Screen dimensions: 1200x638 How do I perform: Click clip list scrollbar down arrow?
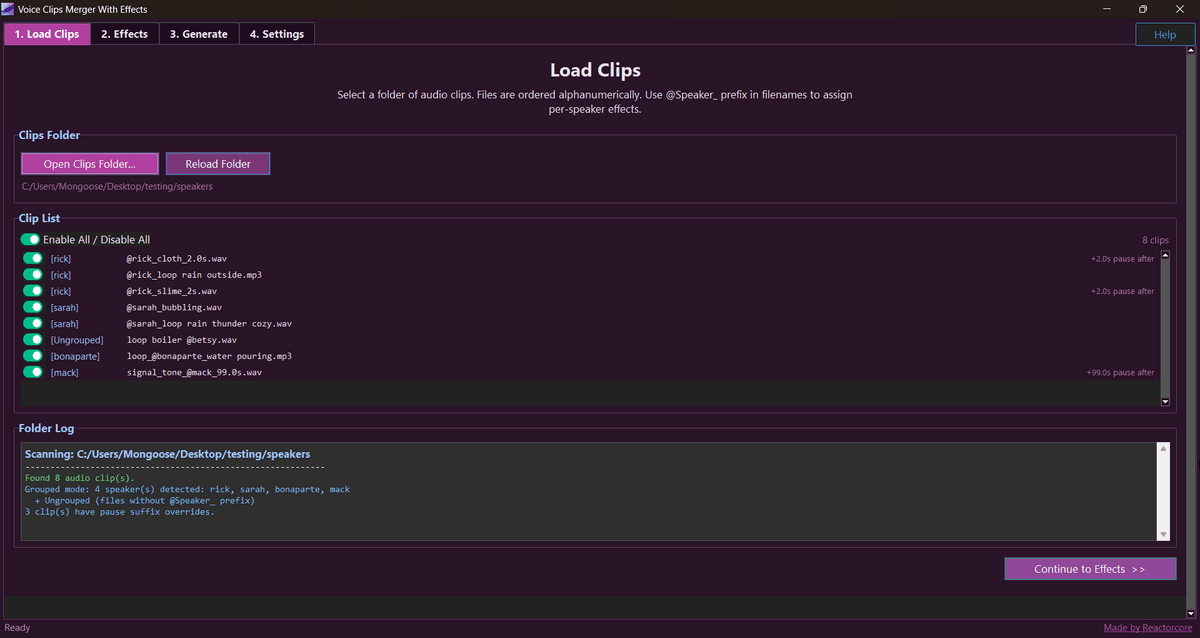[x=1165, y=401]
